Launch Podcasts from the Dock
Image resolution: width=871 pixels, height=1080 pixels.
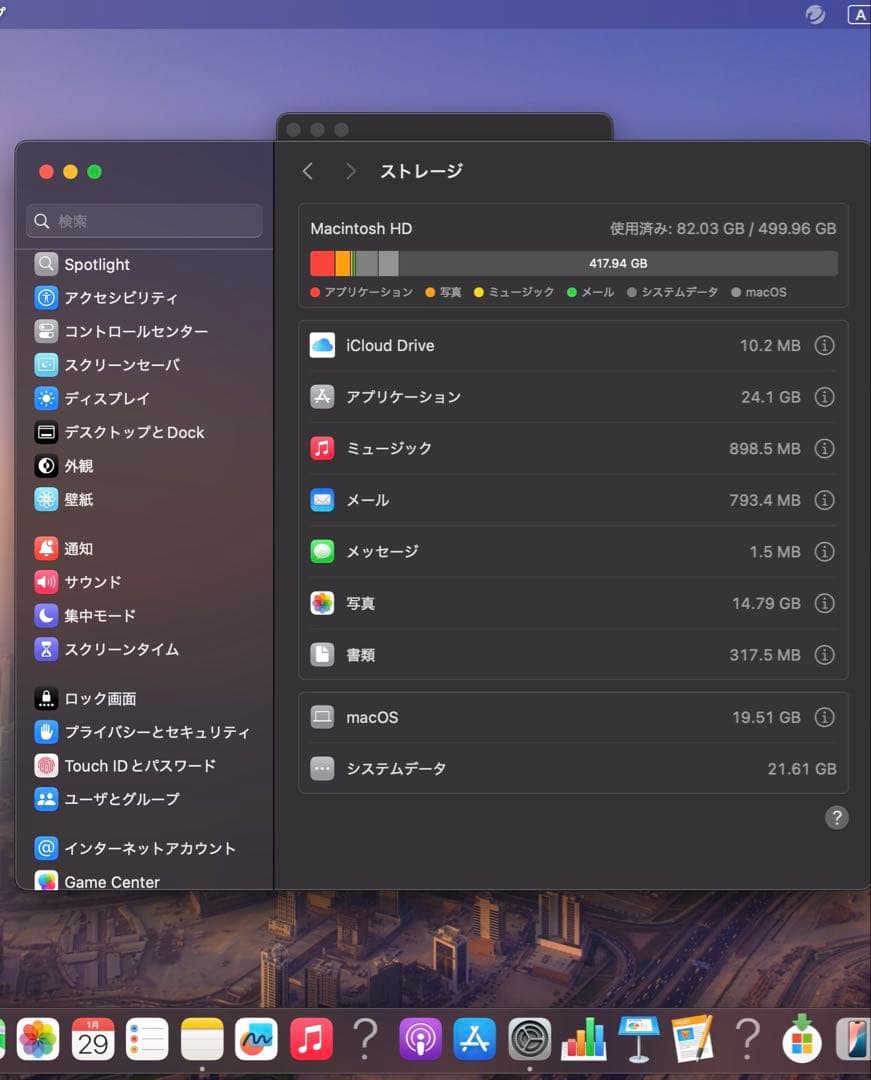(420, 1039)
